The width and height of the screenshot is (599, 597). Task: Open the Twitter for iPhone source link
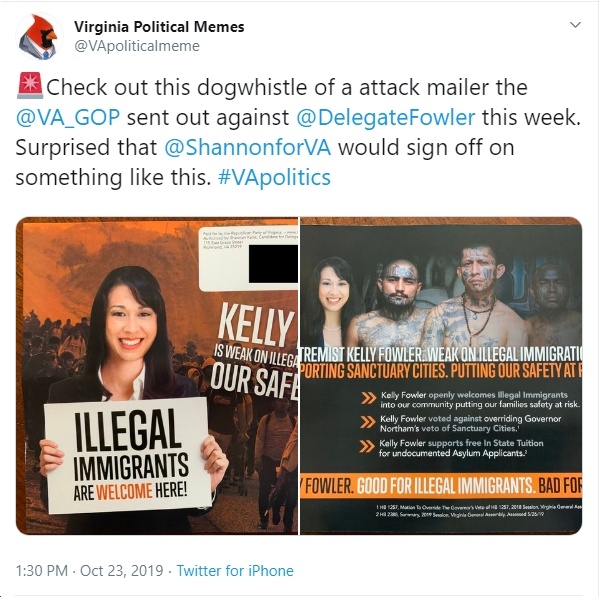235,571
